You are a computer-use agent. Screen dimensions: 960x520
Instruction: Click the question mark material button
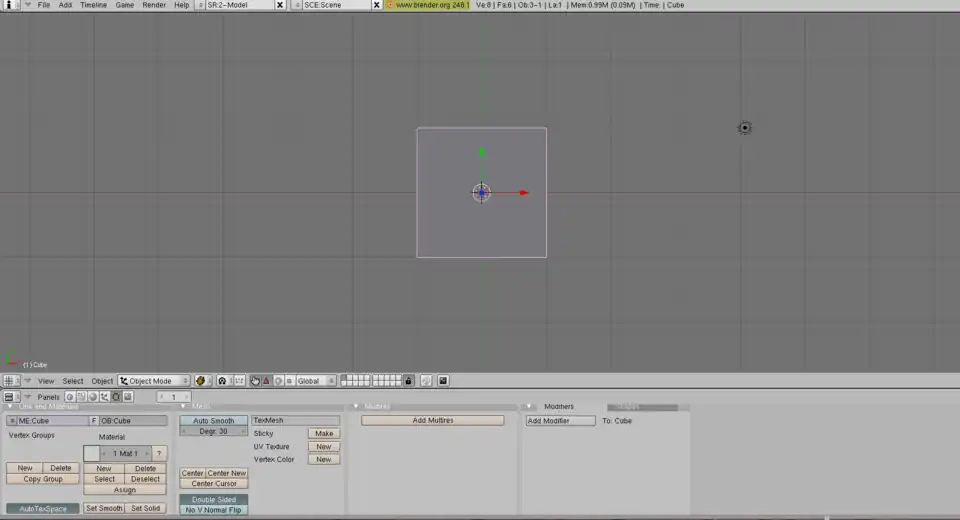159,453
